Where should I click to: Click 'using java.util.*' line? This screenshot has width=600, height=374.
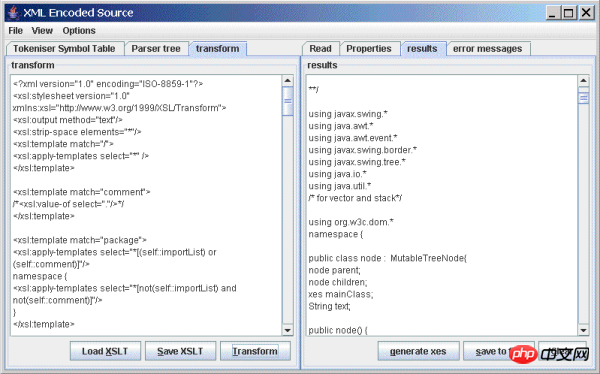[340, 186]
